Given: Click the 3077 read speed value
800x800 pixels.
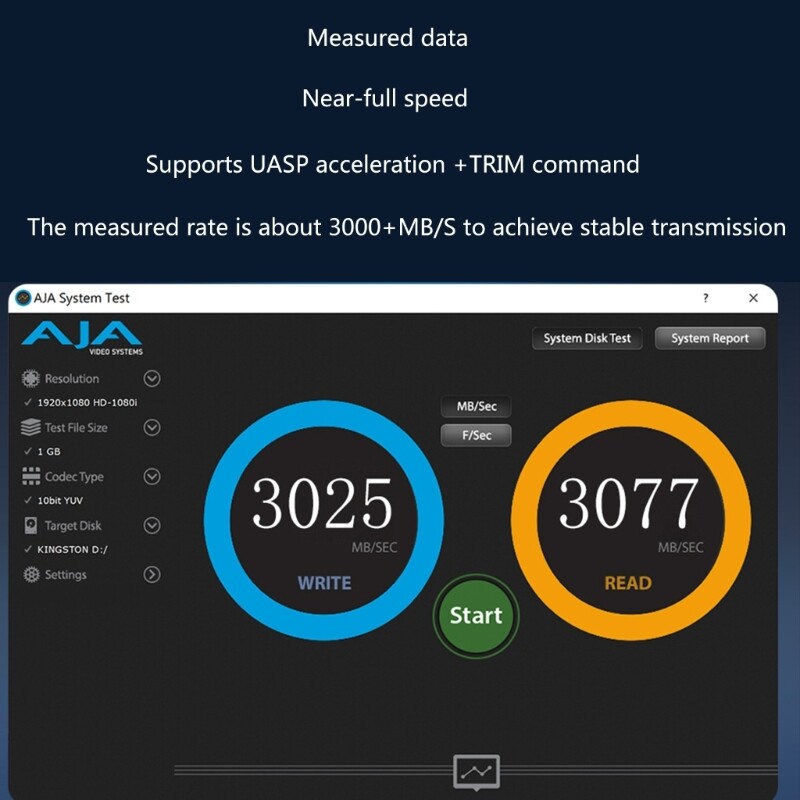Looking at the screenshot, I should coord(629,504).
